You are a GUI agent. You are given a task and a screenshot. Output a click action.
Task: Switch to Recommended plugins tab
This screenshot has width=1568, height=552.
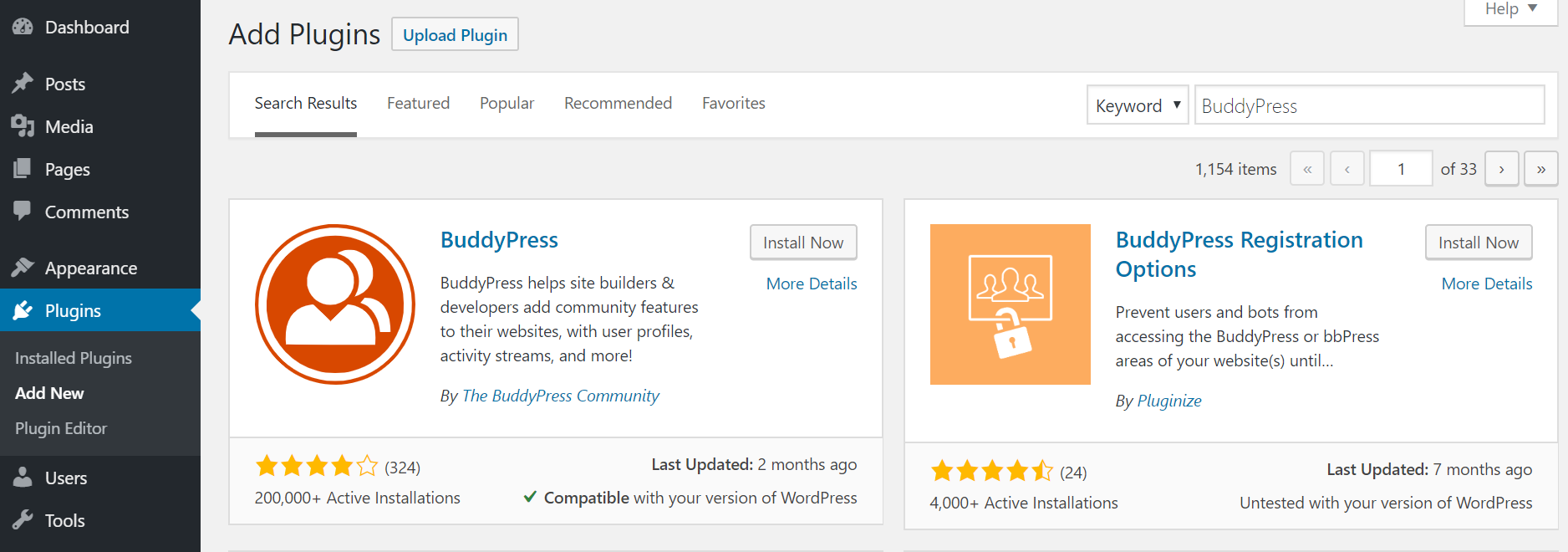618,103
